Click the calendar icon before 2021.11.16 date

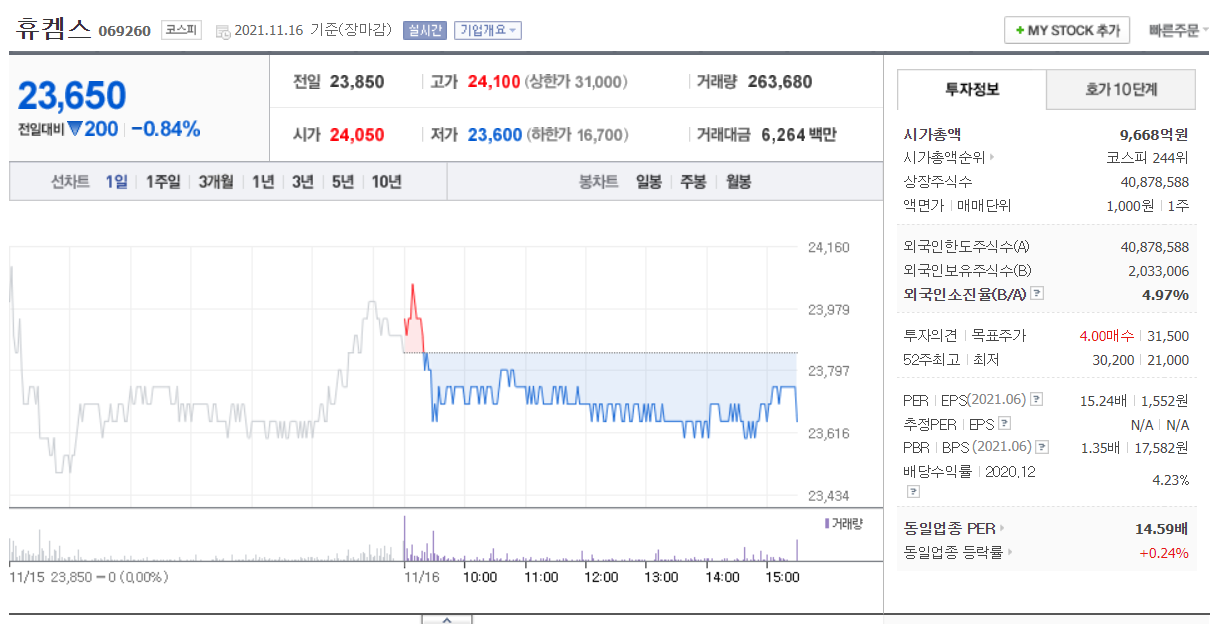point(222,31)
